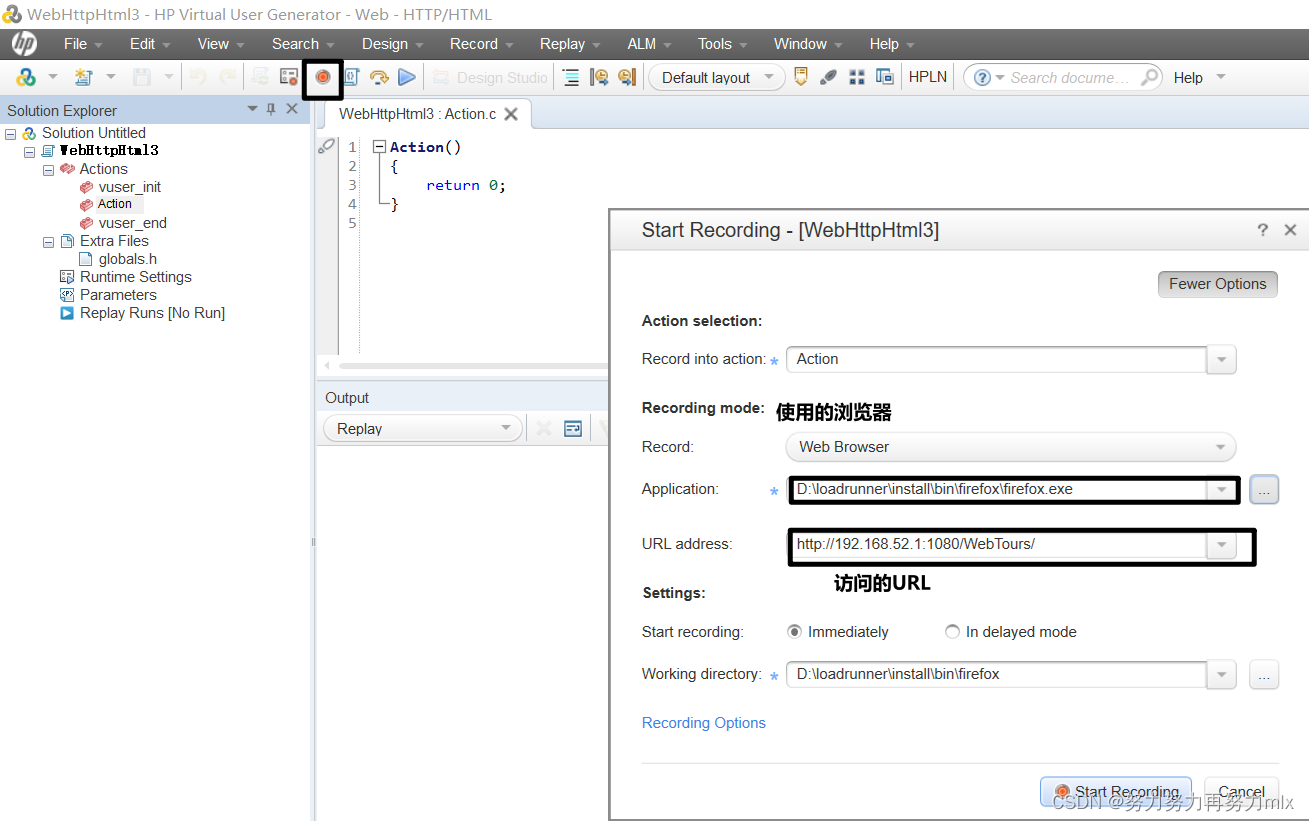Viewport: 1309px width, 821px height.
Task: Select the Immediately radio button
Action: pos(795,632)
